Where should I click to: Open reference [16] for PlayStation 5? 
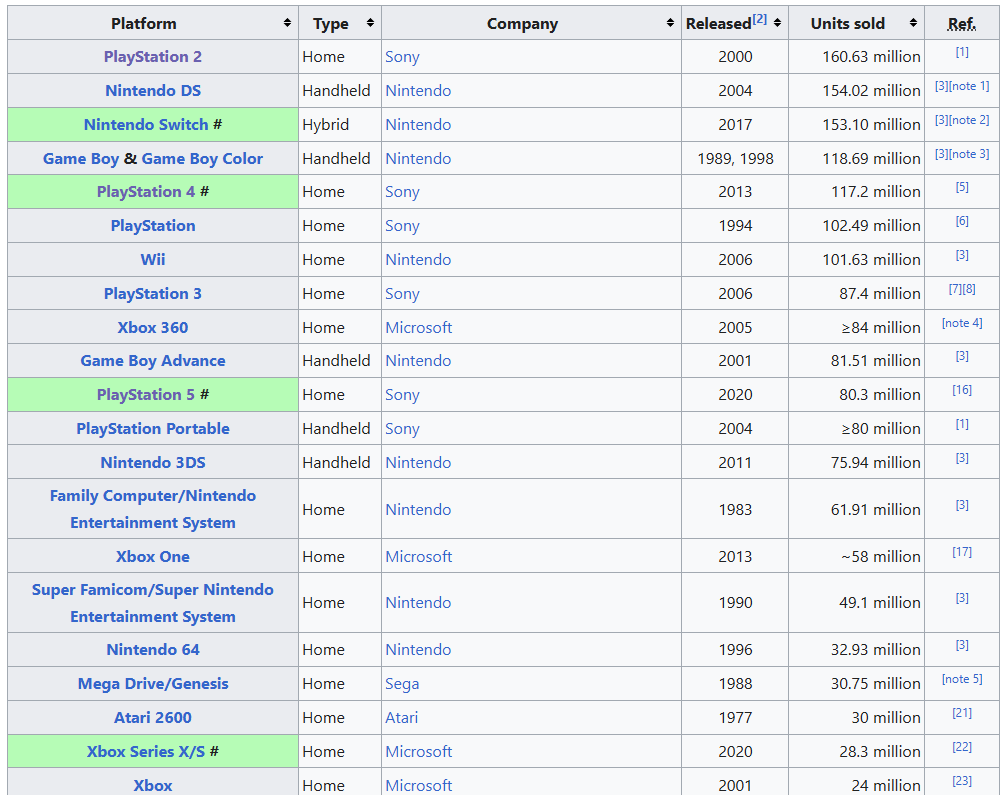point(961,391)
